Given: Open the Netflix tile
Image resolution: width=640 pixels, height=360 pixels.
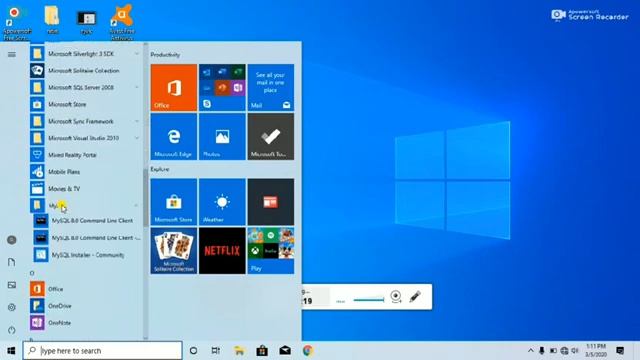Looking at the screenshot, I should pyautogui.click(x=222, y=251).
